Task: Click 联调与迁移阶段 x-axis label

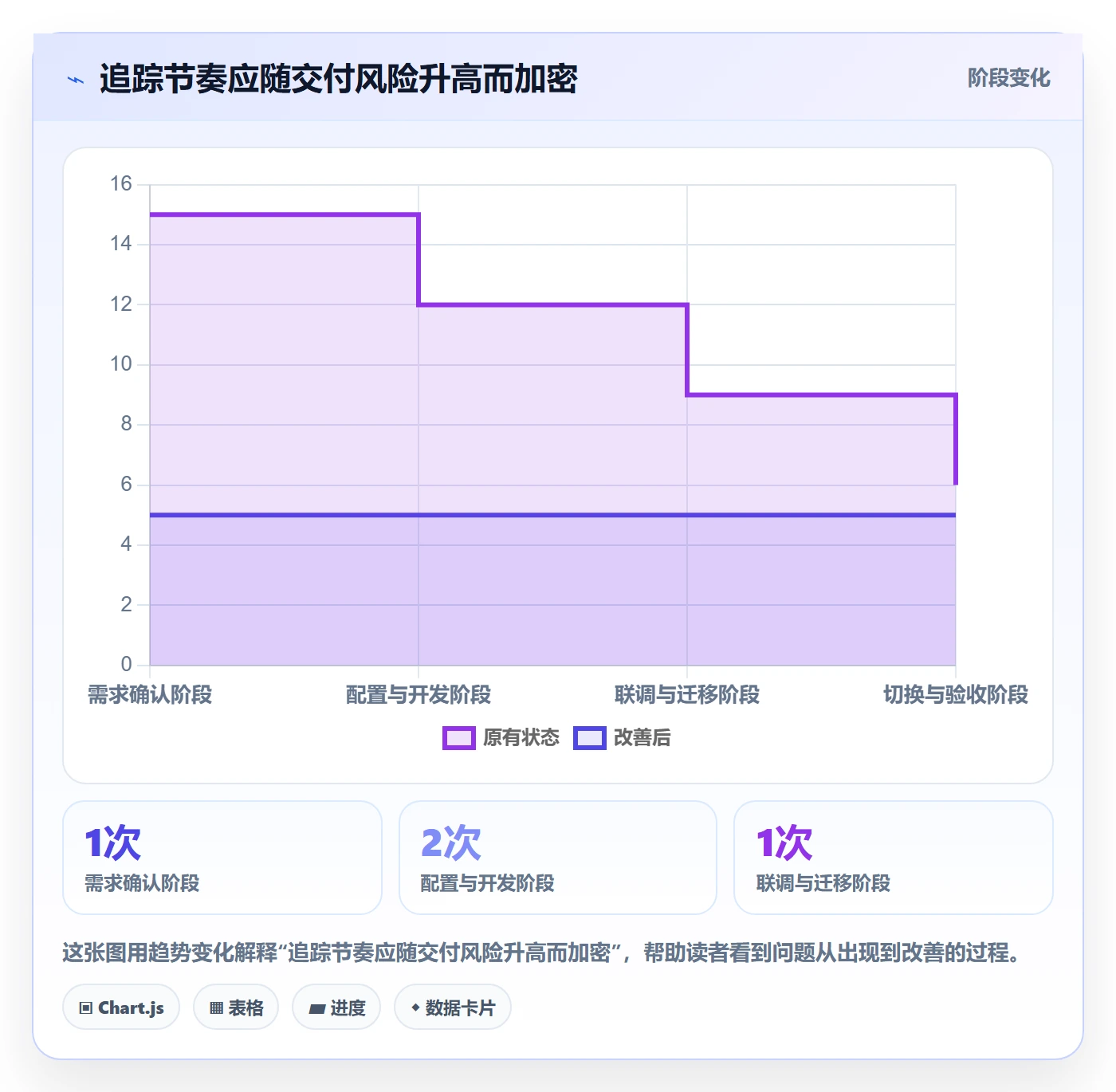Action: 687,695
